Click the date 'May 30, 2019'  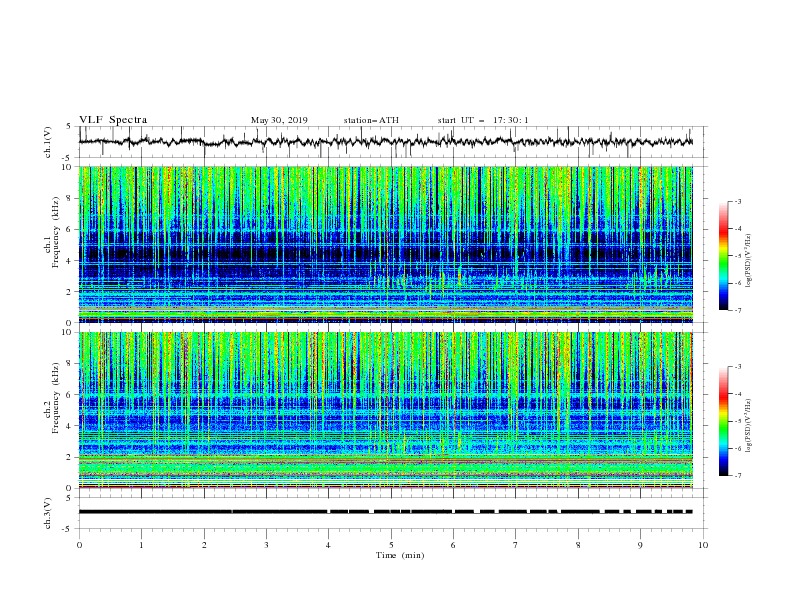pos(279,120)
